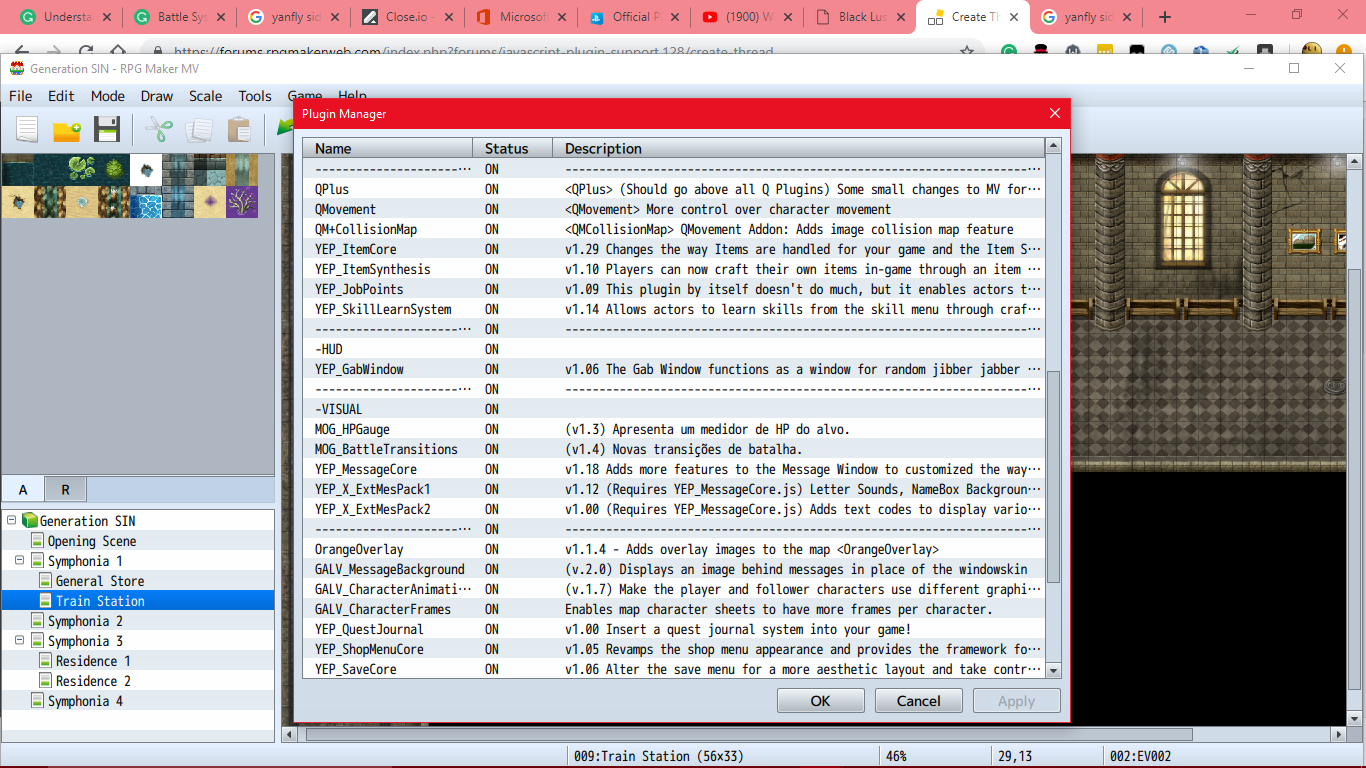The width and height of the screenshot is (1366, 768).
Task: Switch to tileset tab R
Action: [66, 489]
